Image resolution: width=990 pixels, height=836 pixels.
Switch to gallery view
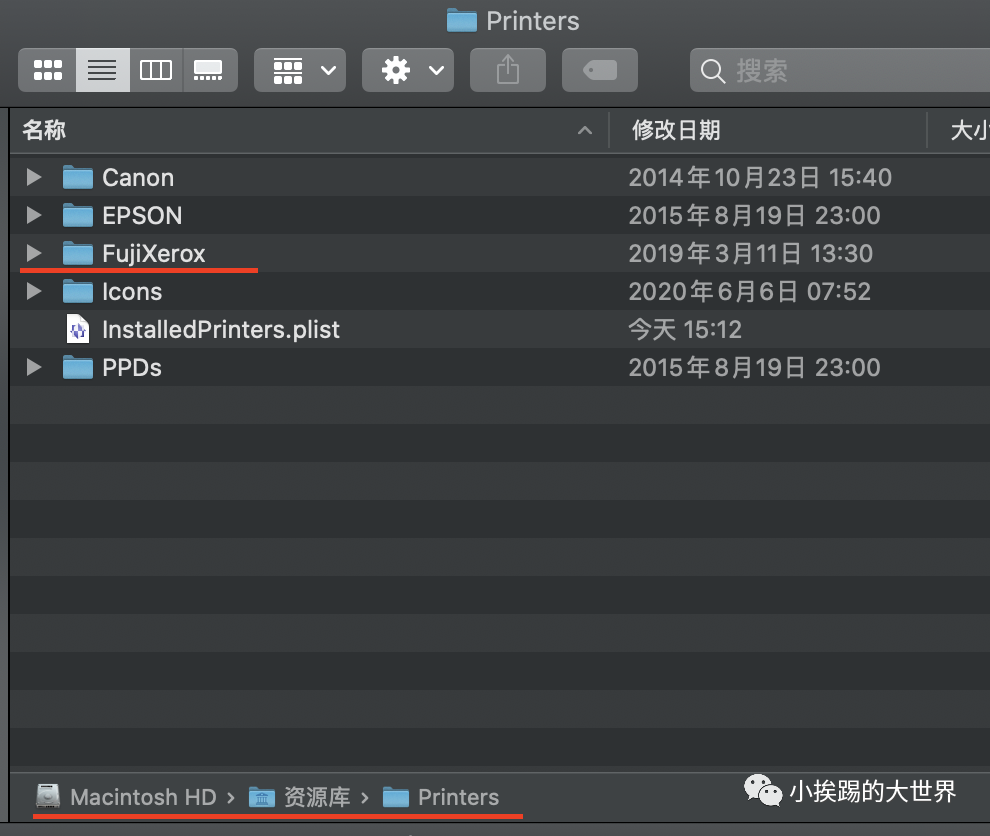pyautogui.click(x=210, y=70)
